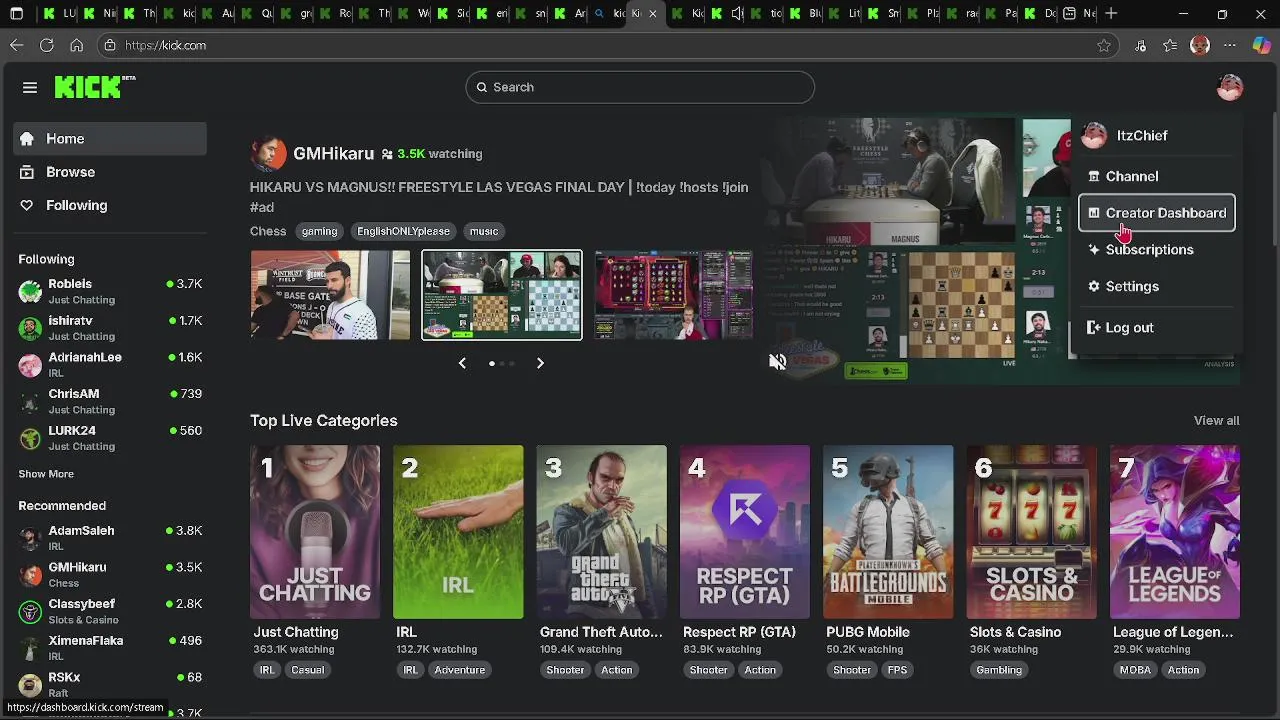
Task: Expand Show More under Following
Action: [46, 474]
